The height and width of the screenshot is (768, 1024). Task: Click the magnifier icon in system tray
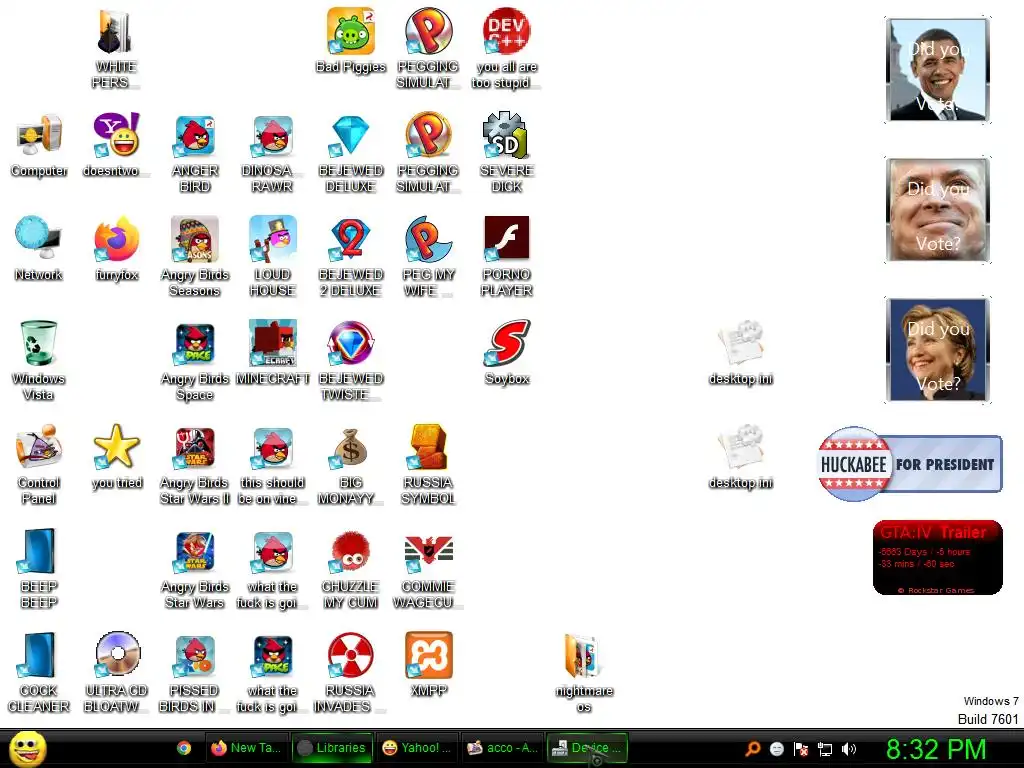[x=753, y=748]
